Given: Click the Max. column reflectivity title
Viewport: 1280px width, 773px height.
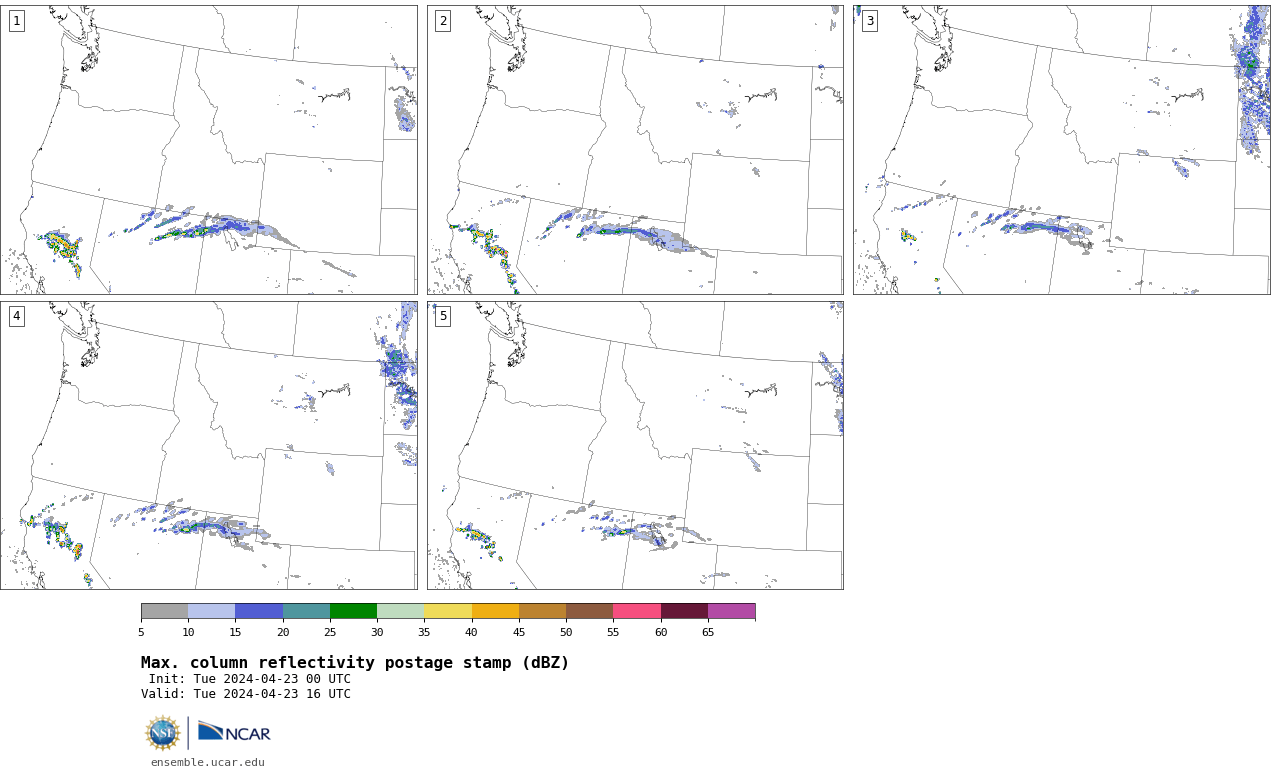Looking at the screenshot, I should click(x=355, y=663).
